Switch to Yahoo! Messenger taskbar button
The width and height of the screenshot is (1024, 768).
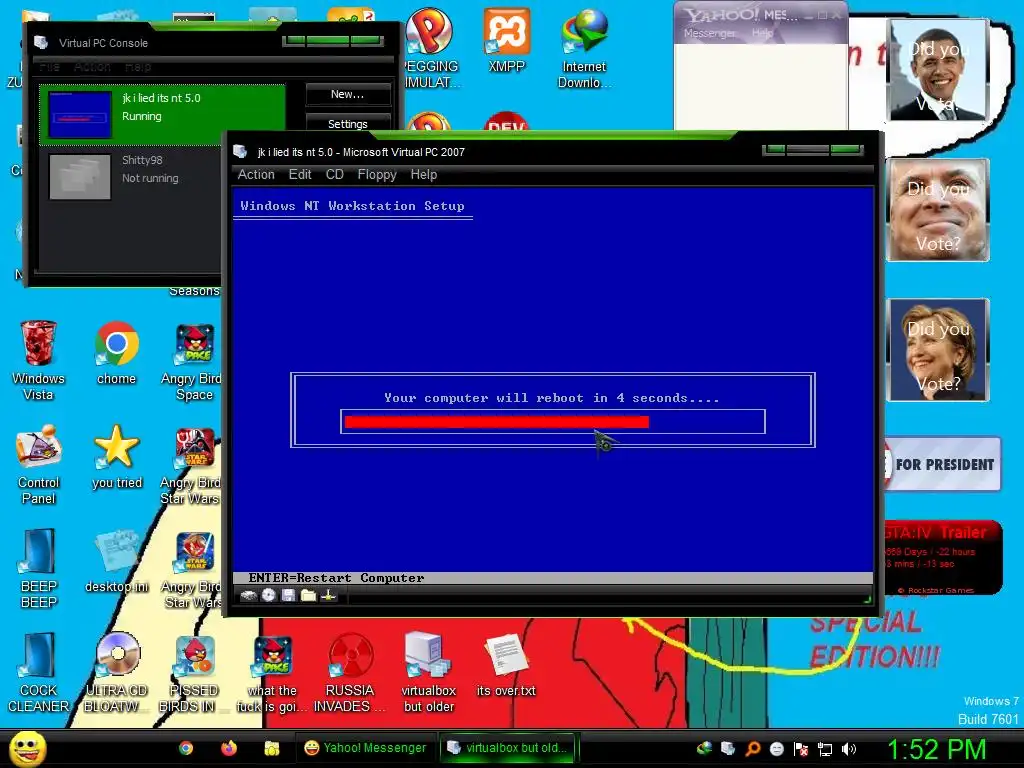365,748
